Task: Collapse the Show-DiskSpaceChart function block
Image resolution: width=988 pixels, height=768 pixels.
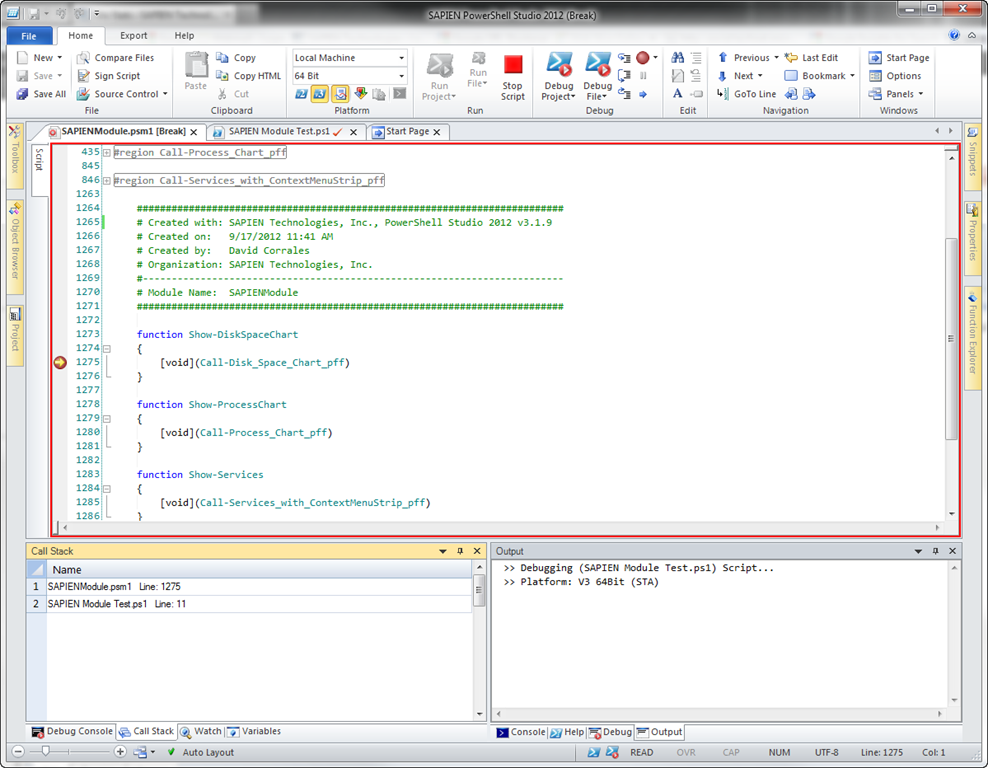Action: point(107,348)
